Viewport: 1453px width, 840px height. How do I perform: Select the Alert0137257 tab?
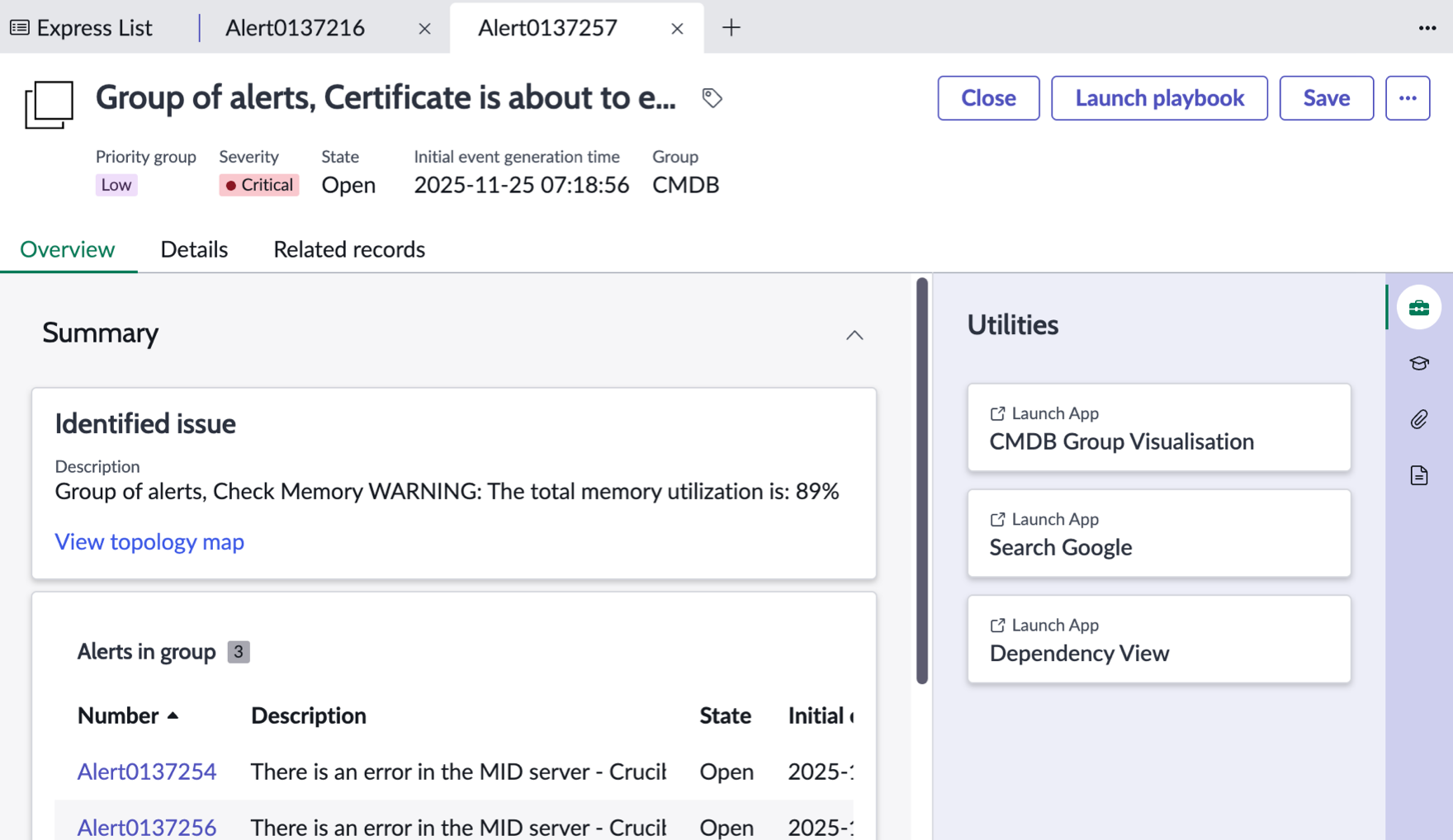(x=547, y=28)
